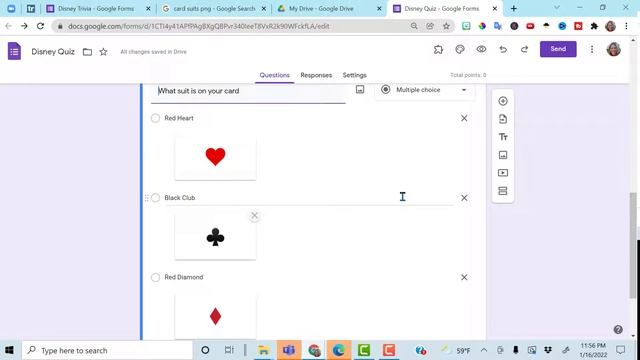Customize theme with the palette icon
Screen dimensions: 640x360
[460, 49]
